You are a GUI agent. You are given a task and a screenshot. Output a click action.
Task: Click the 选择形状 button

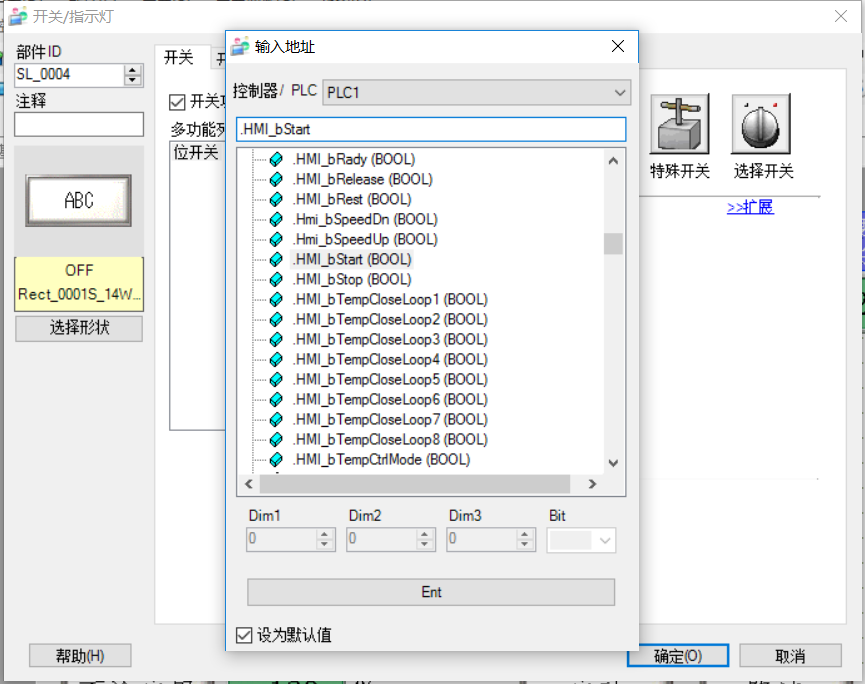[79, 329]
